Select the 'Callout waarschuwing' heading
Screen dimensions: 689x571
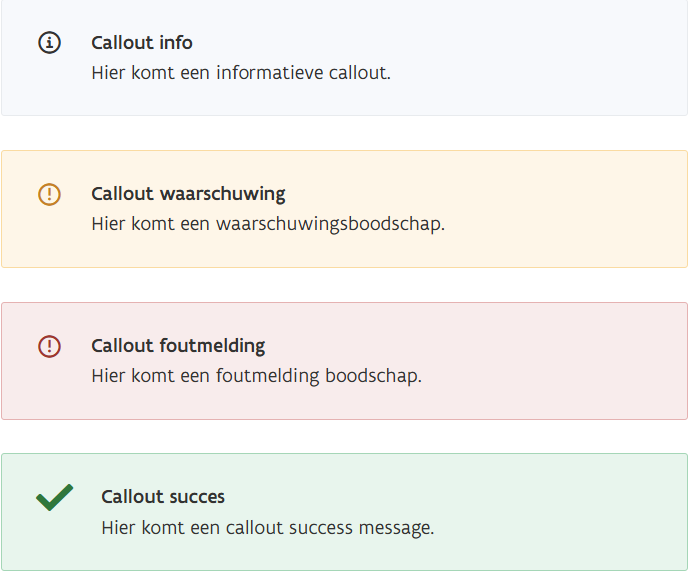point(188,194)
